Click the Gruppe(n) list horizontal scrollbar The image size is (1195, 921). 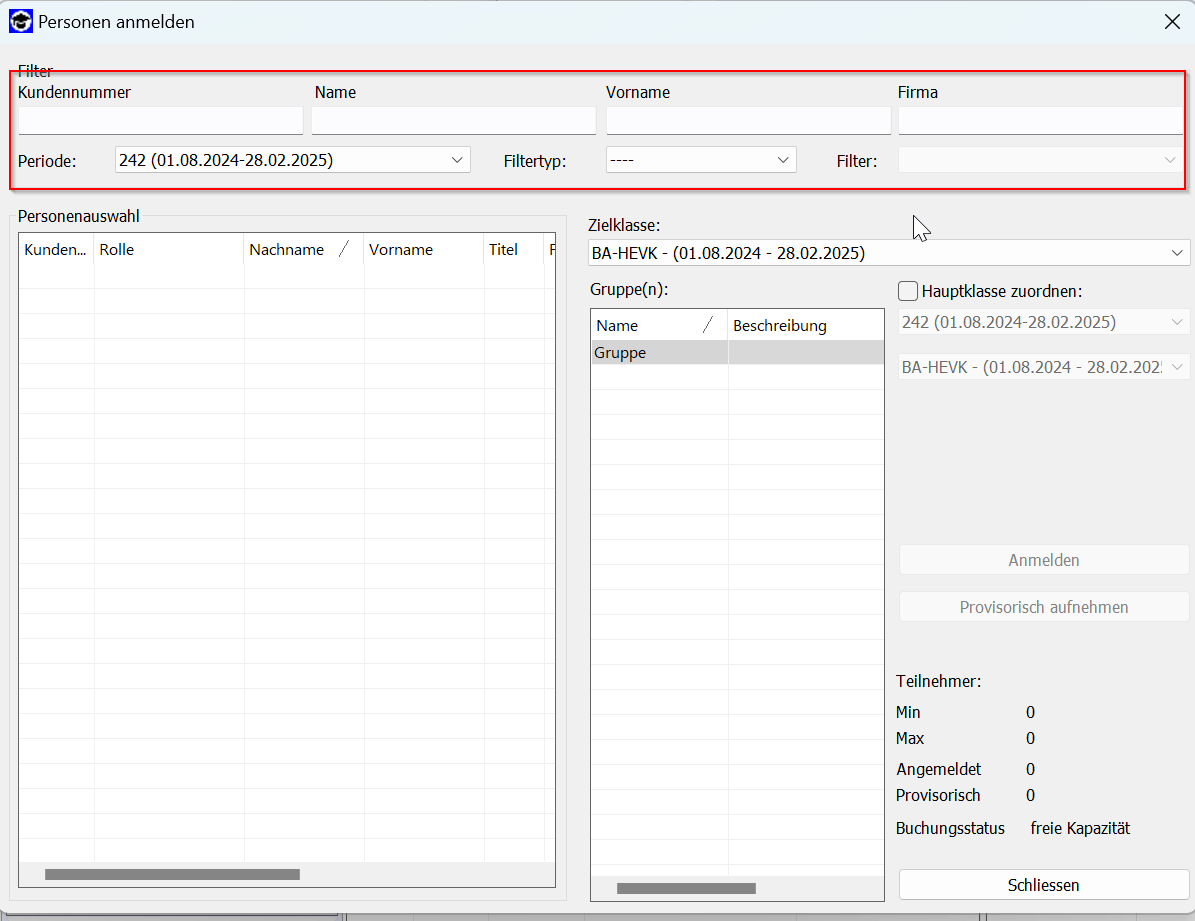click(686, 888)
